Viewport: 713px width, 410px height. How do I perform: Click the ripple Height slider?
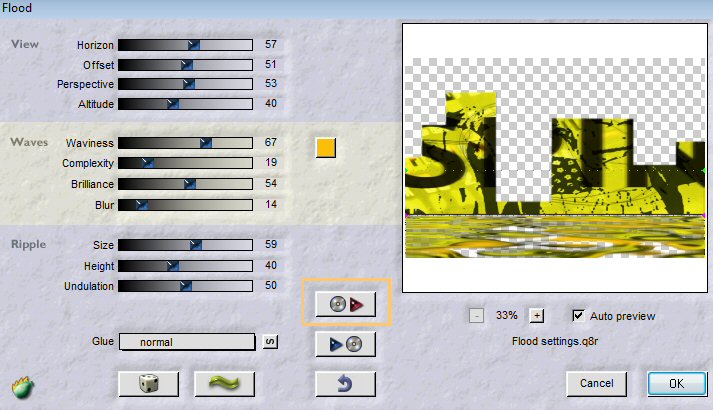185,265
